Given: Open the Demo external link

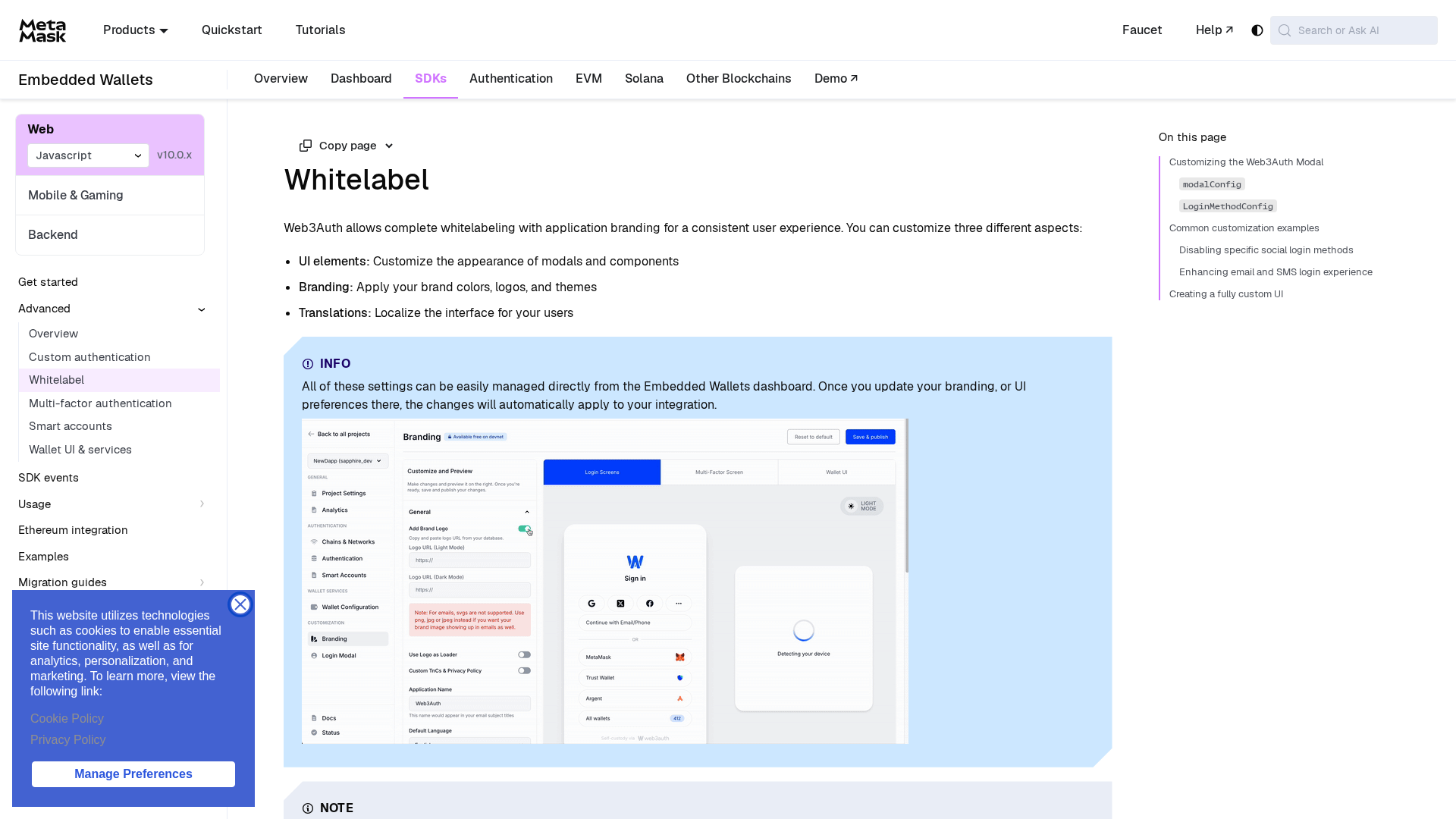Looking at the screenshot, I should pyautogui.click(x=836, y=79).
